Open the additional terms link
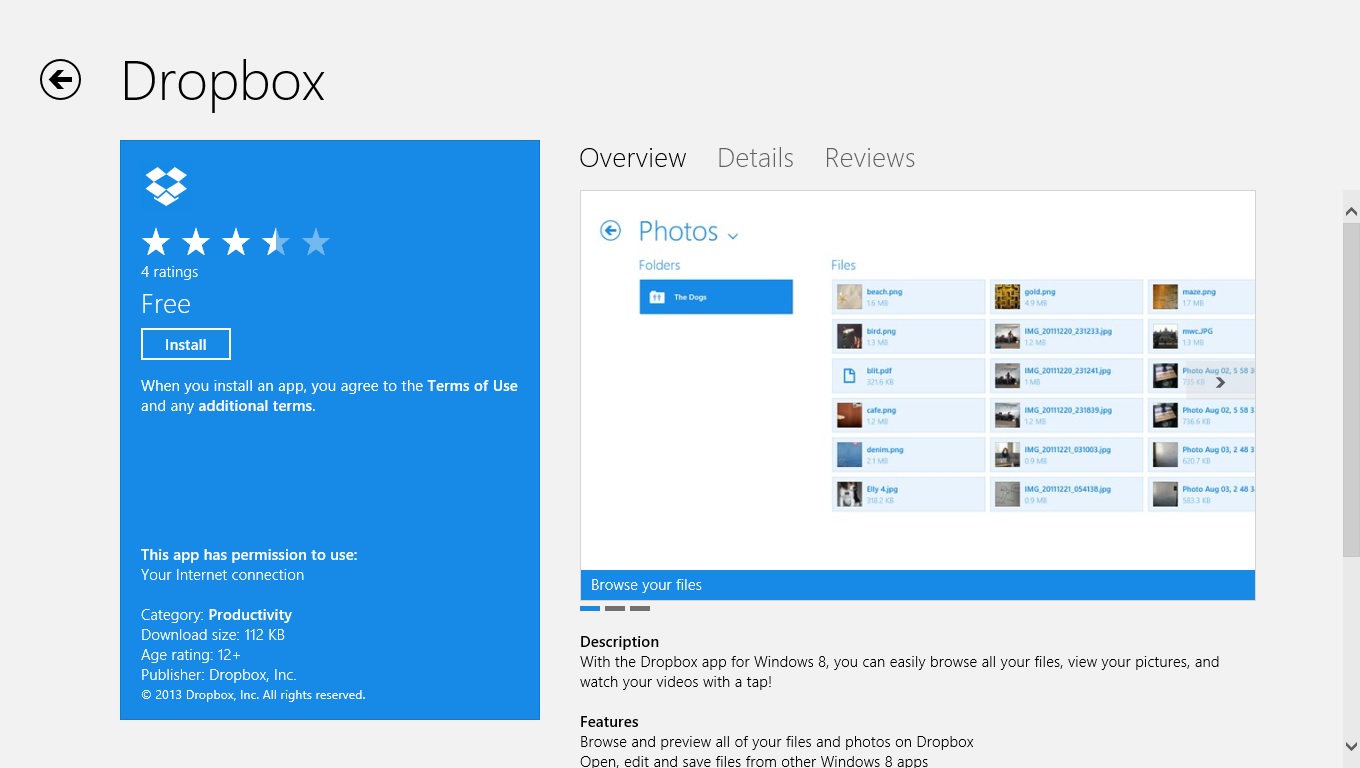This screenshot has width=1360, height=768. coord(256,406)
